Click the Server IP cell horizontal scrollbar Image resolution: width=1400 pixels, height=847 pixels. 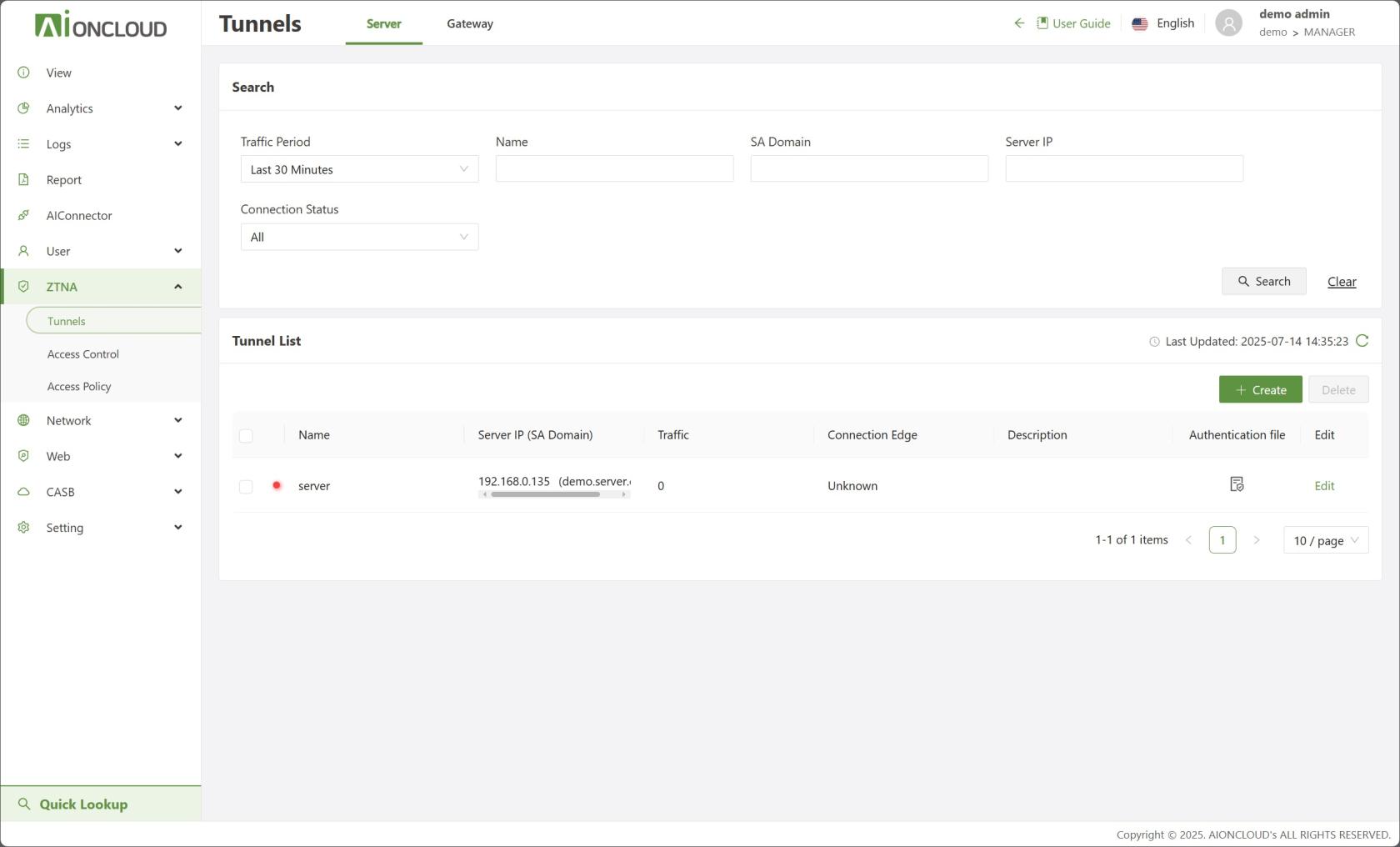coord(546,494)
